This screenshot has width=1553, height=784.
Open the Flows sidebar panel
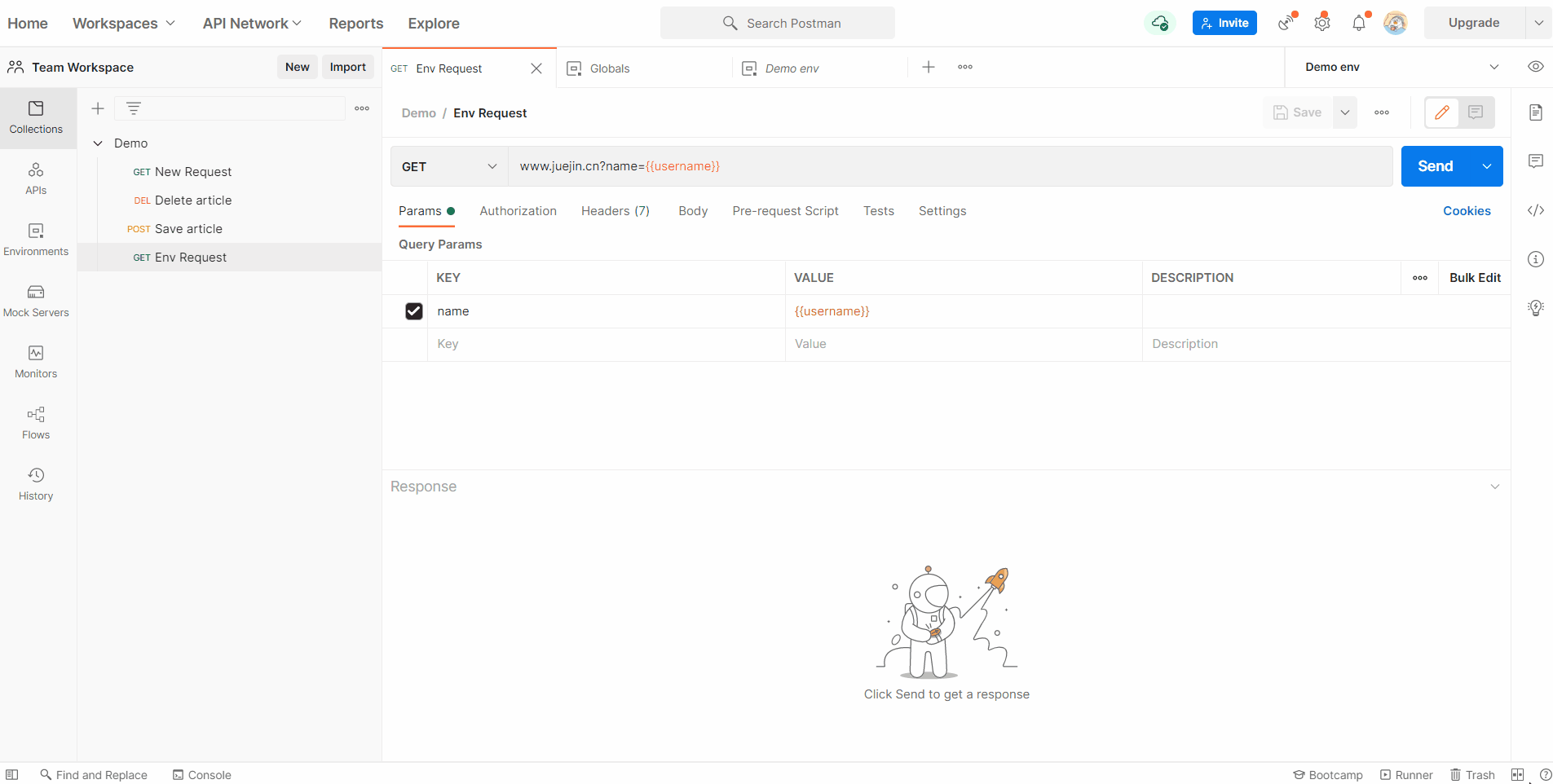tap(36, 424)
